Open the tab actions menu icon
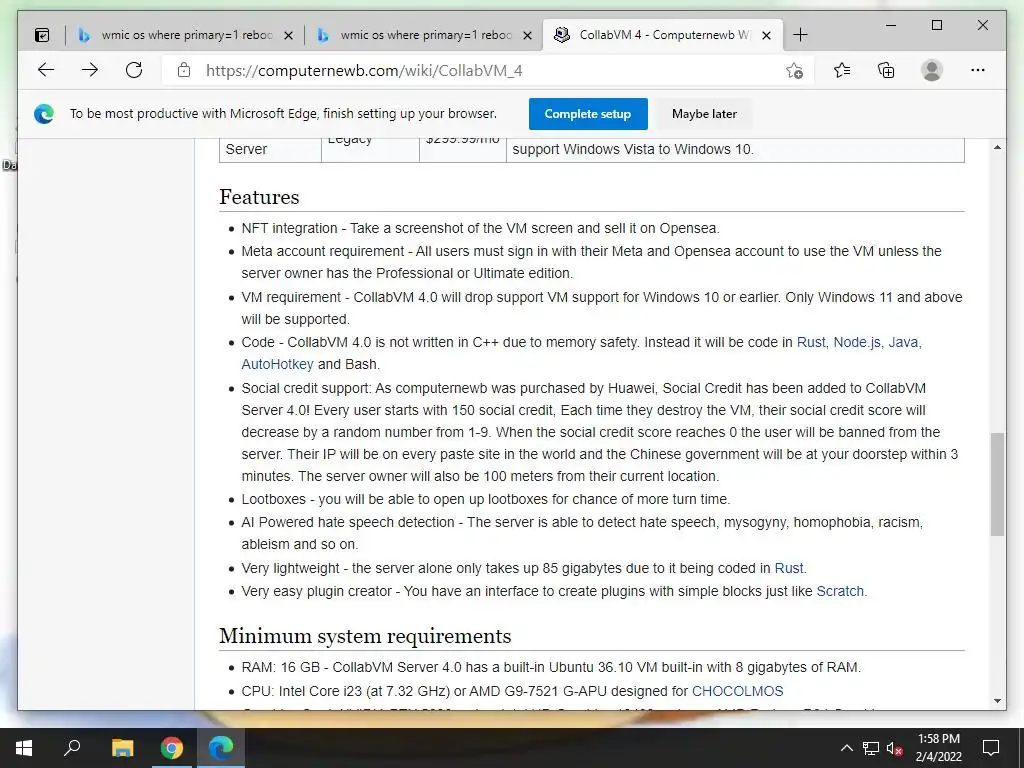 coord(42,35)
